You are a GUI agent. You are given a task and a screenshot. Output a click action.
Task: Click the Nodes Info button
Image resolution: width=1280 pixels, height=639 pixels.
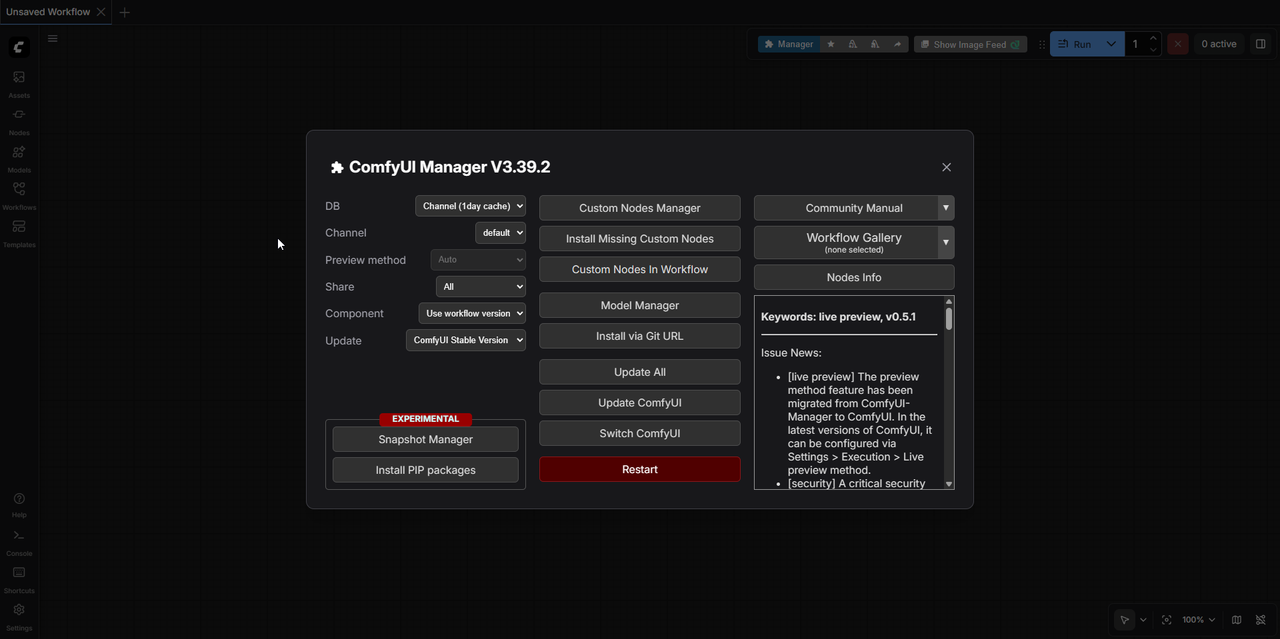pos(854,277)
